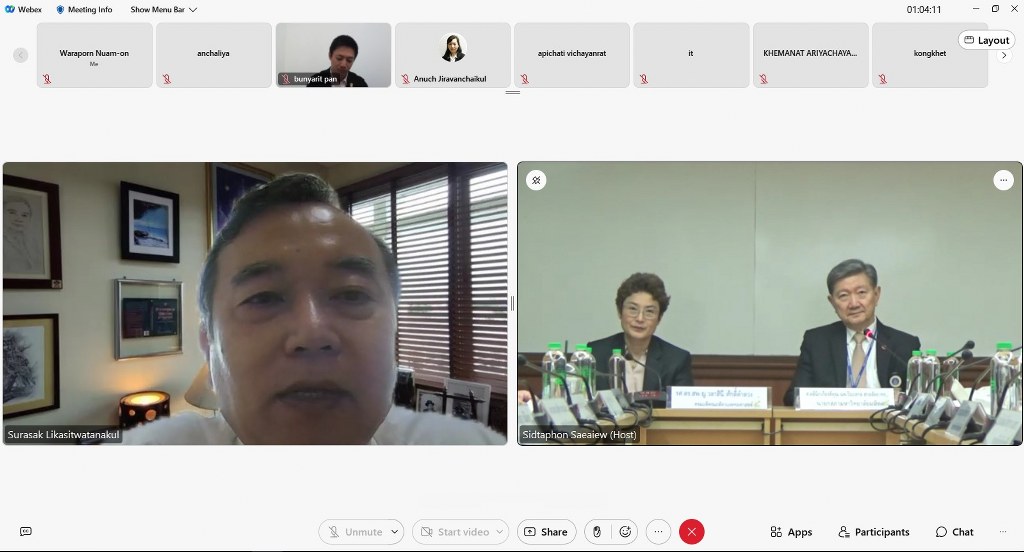This screenshot has width=1024, height=552.
Task: Click the red Leave meeting button
Action: (690, 532)
